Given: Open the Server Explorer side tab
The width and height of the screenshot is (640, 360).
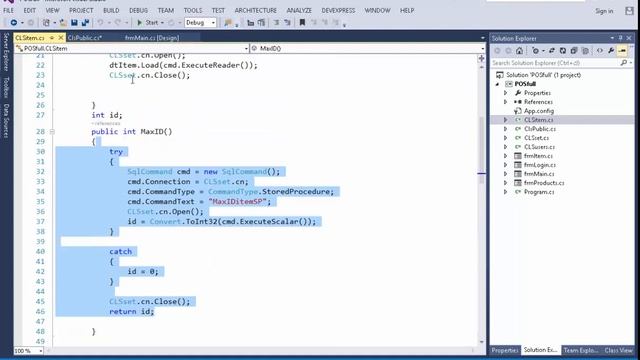Looking at the screenshot, I should click(6, 52).
